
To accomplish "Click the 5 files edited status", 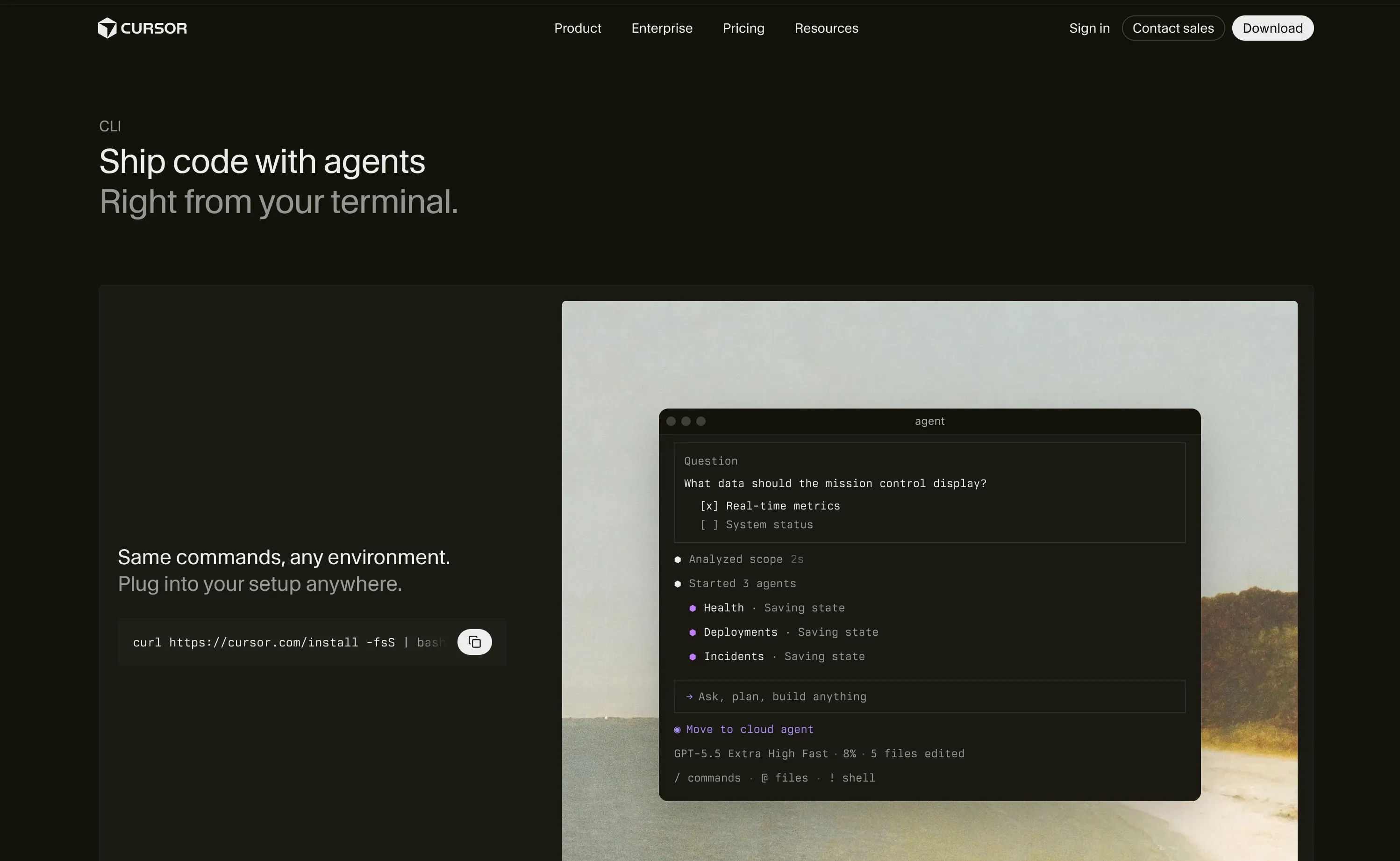I will 917,753.
